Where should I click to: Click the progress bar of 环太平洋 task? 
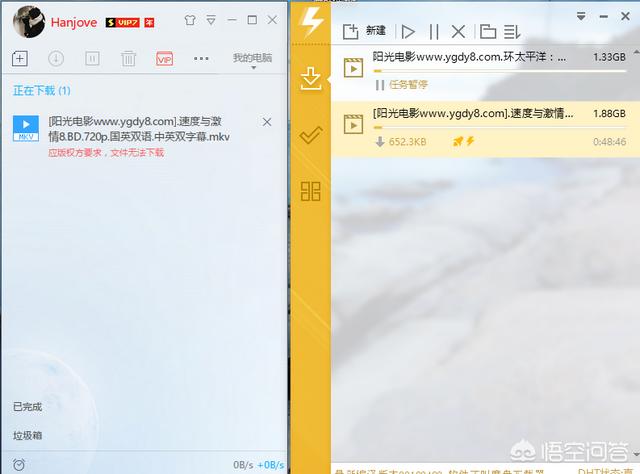pos(500,71)
